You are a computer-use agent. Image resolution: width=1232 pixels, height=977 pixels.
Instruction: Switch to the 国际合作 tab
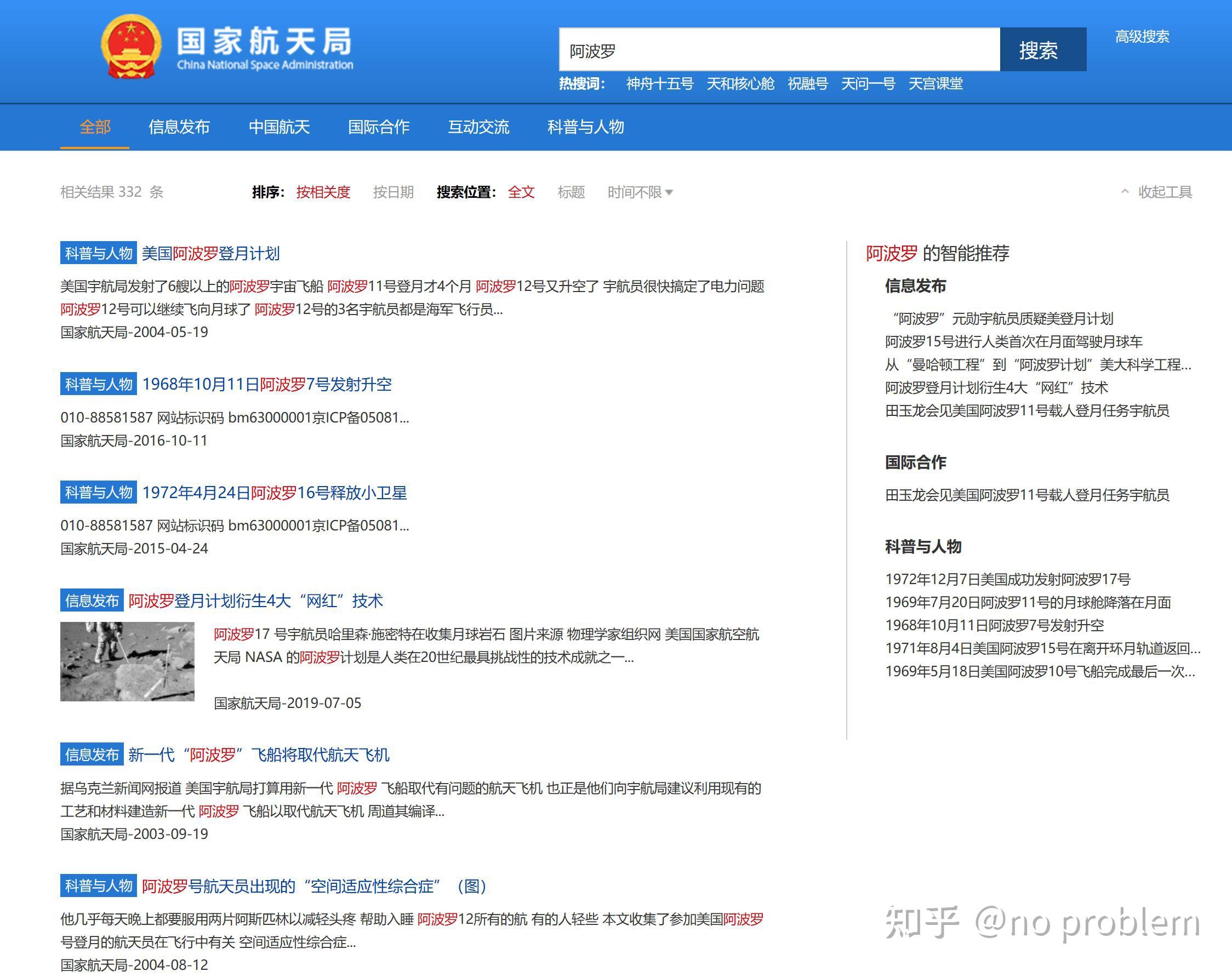point(378,127)
